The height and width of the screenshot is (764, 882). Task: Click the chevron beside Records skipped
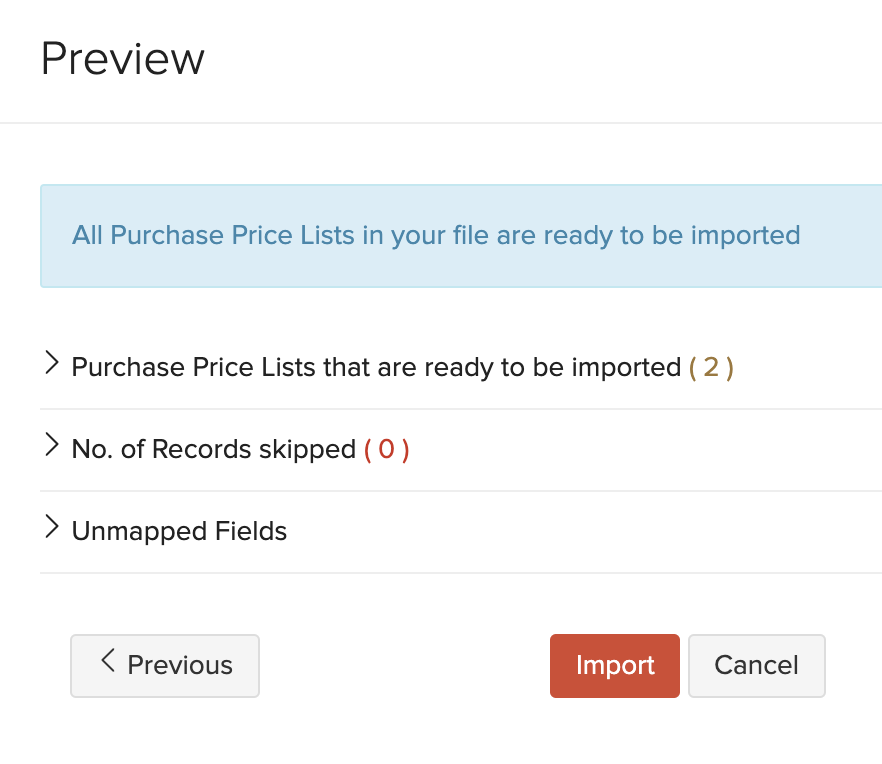pos(52,447)
